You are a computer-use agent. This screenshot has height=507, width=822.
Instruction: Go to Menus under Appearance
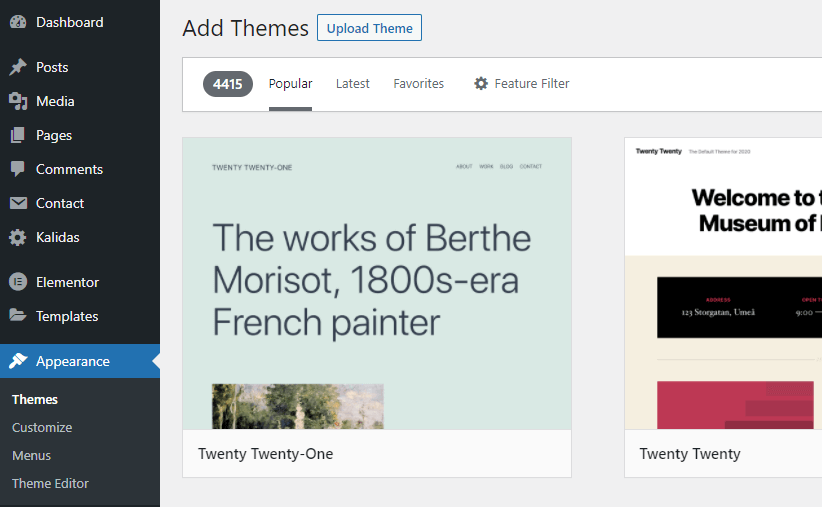click(31, 455)
